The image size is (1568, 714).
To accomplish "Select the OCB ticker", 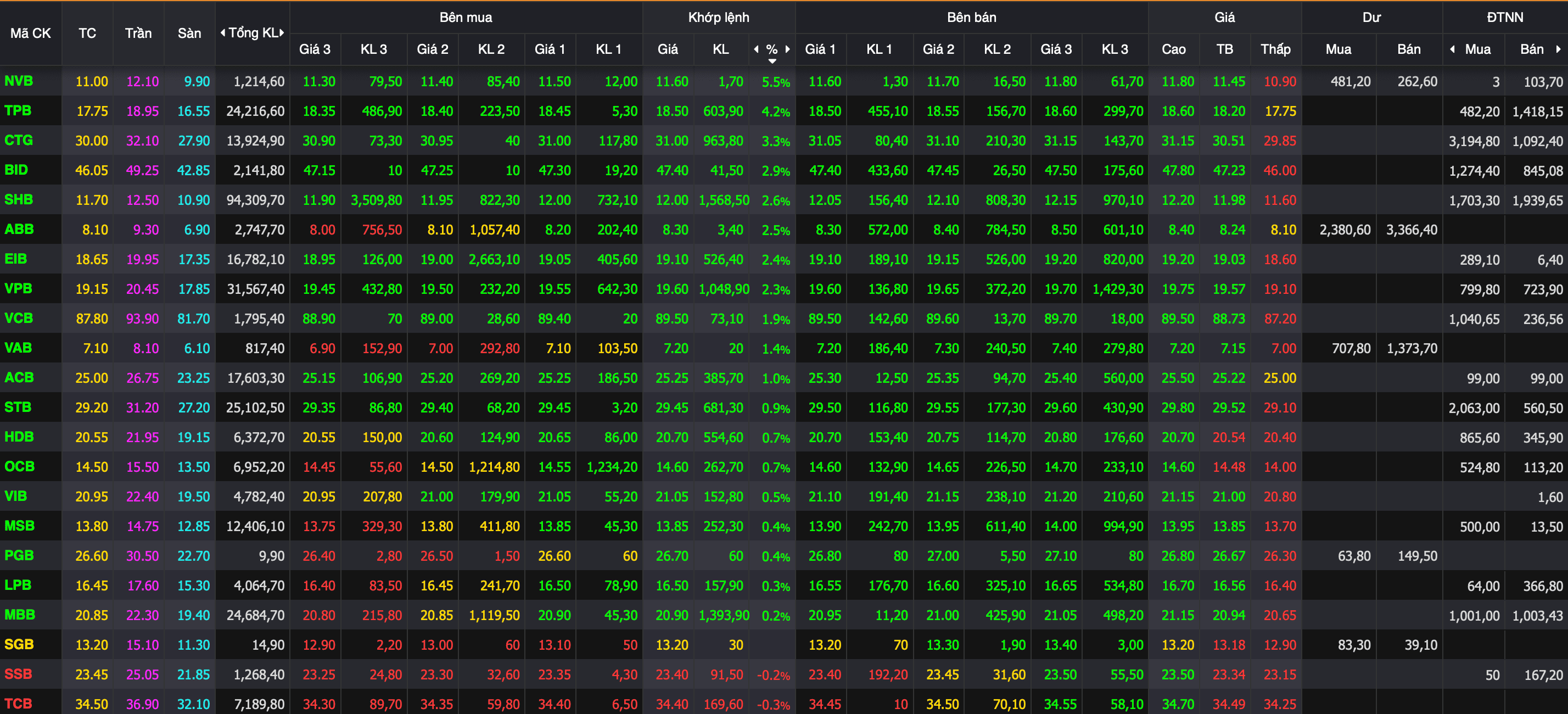I will point(19,467).
